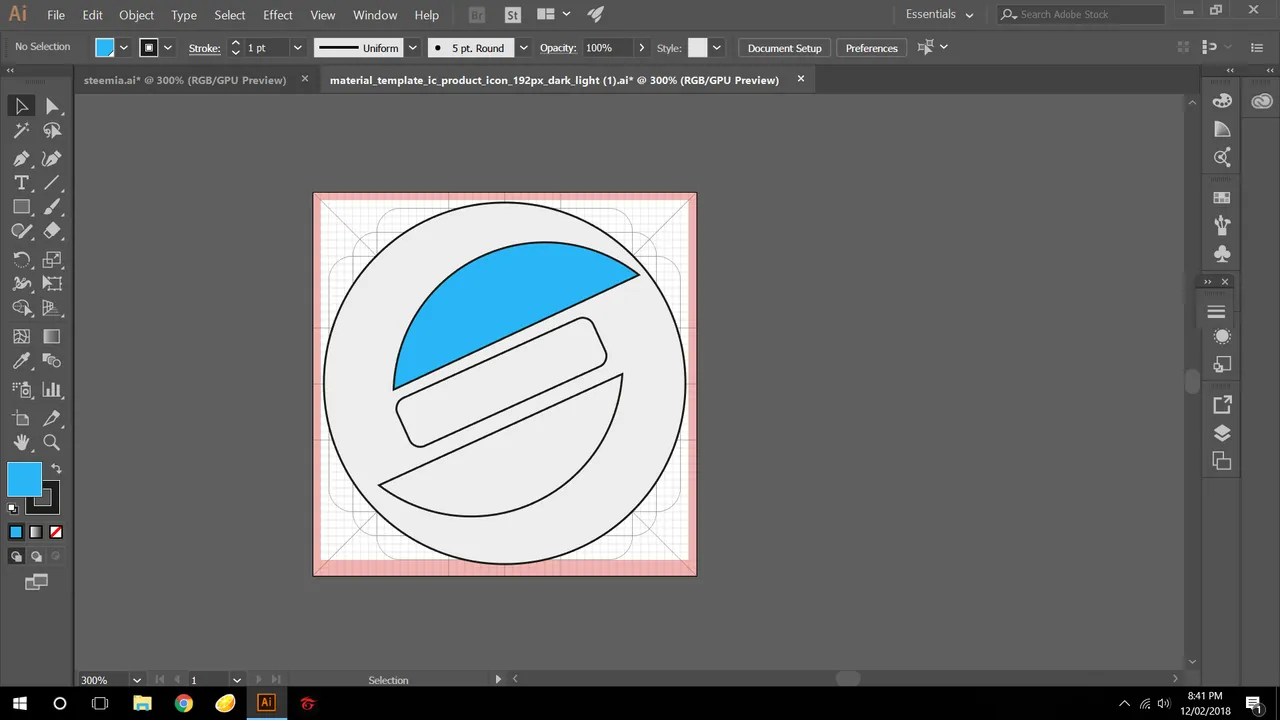The width and height of the screenshot is (1280, 720).
Task: Reset to default fill and stroke
Action: point(13,509)
